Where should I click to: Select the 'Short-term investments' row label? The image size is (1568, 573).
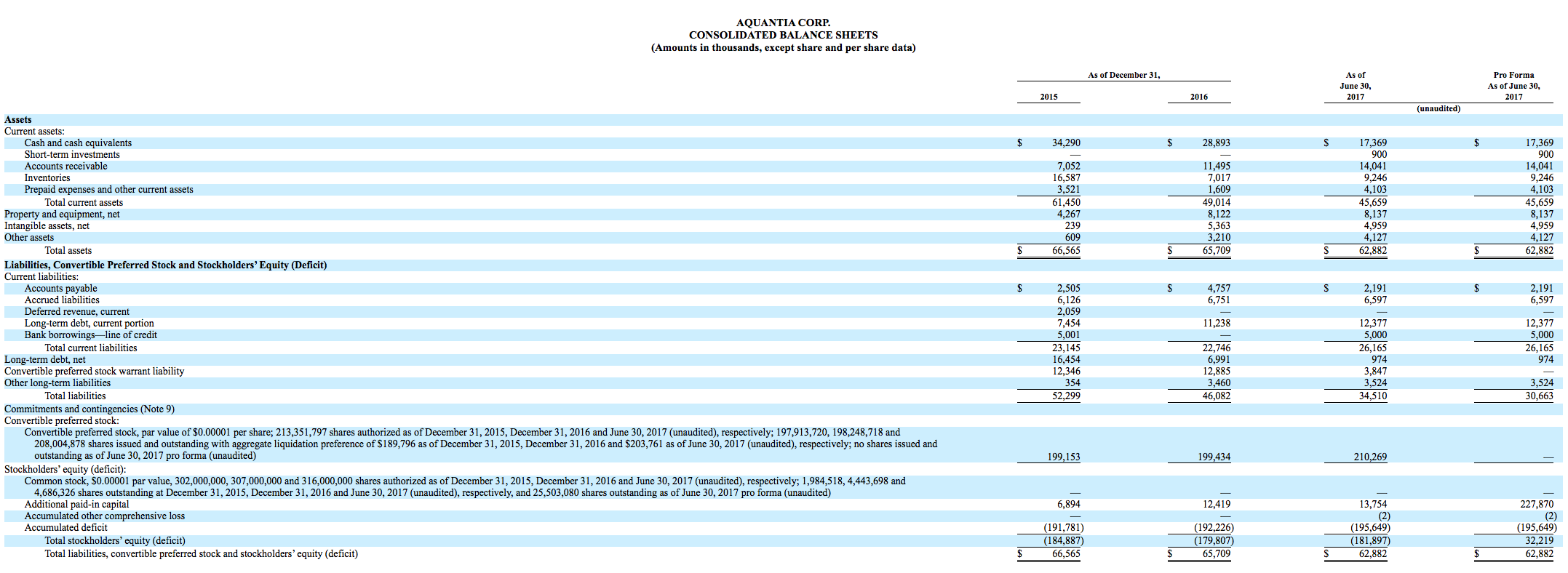coord(72,155)
